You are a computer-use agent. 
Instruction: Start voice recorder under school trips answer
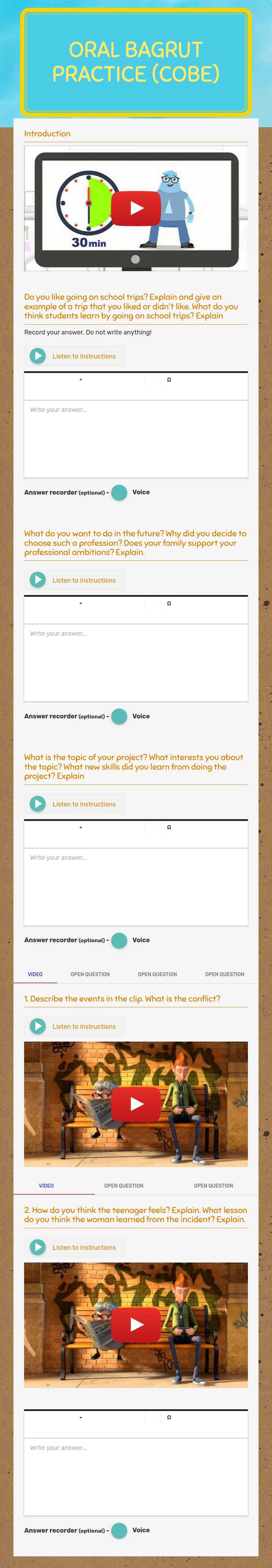[x=120, y=492]
